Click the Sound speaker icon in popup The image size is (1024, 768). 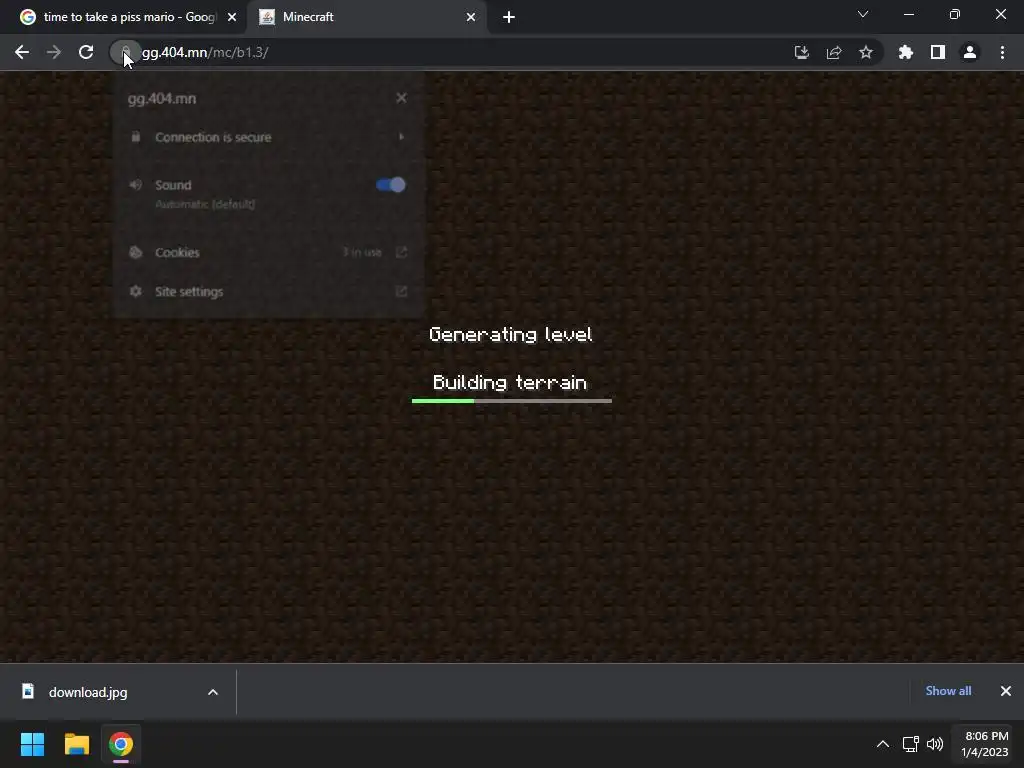(x=135, y=185)
